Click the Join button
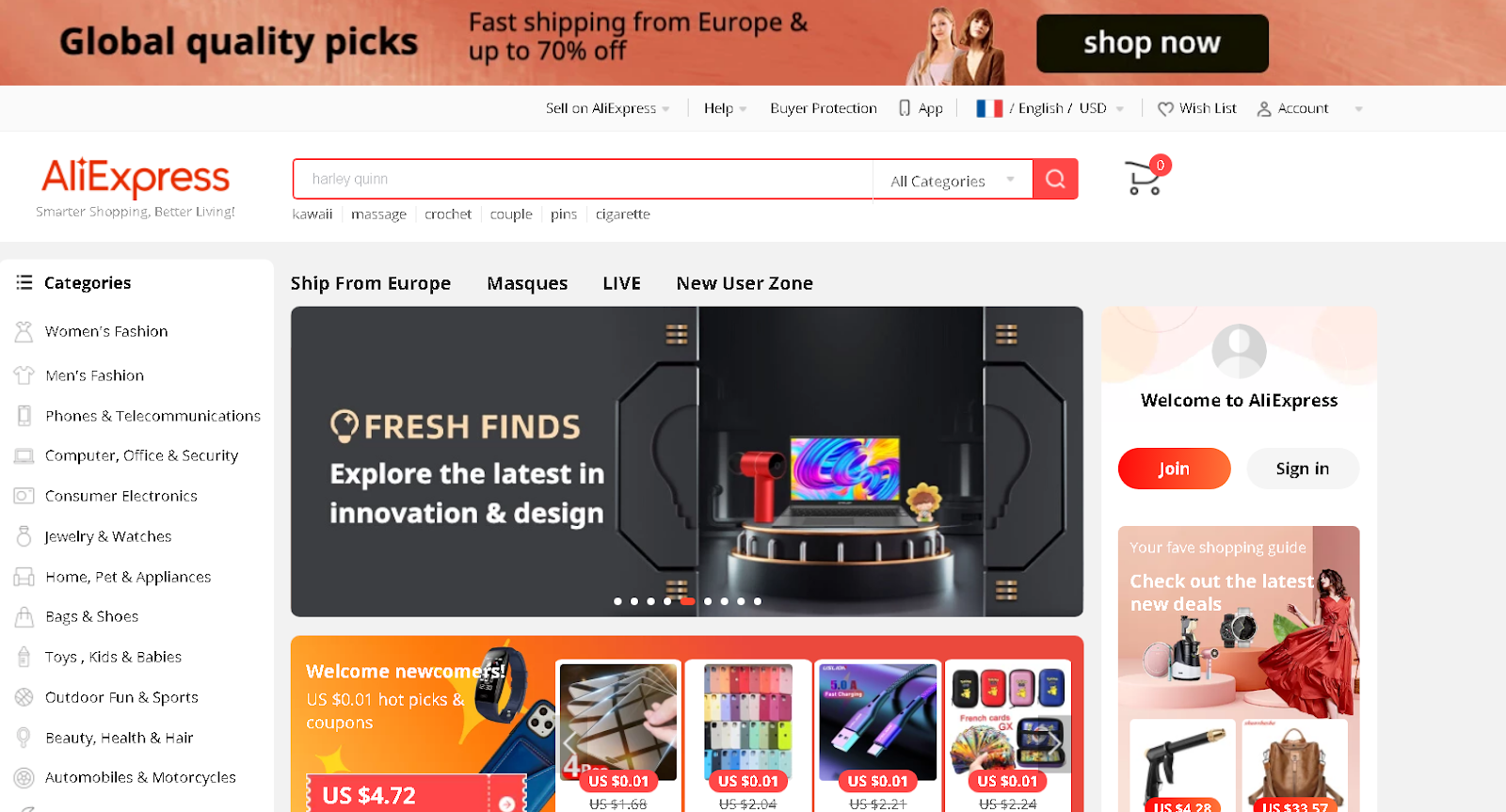The height and width of the screenshot is (812, 1506). [1174, 469]
